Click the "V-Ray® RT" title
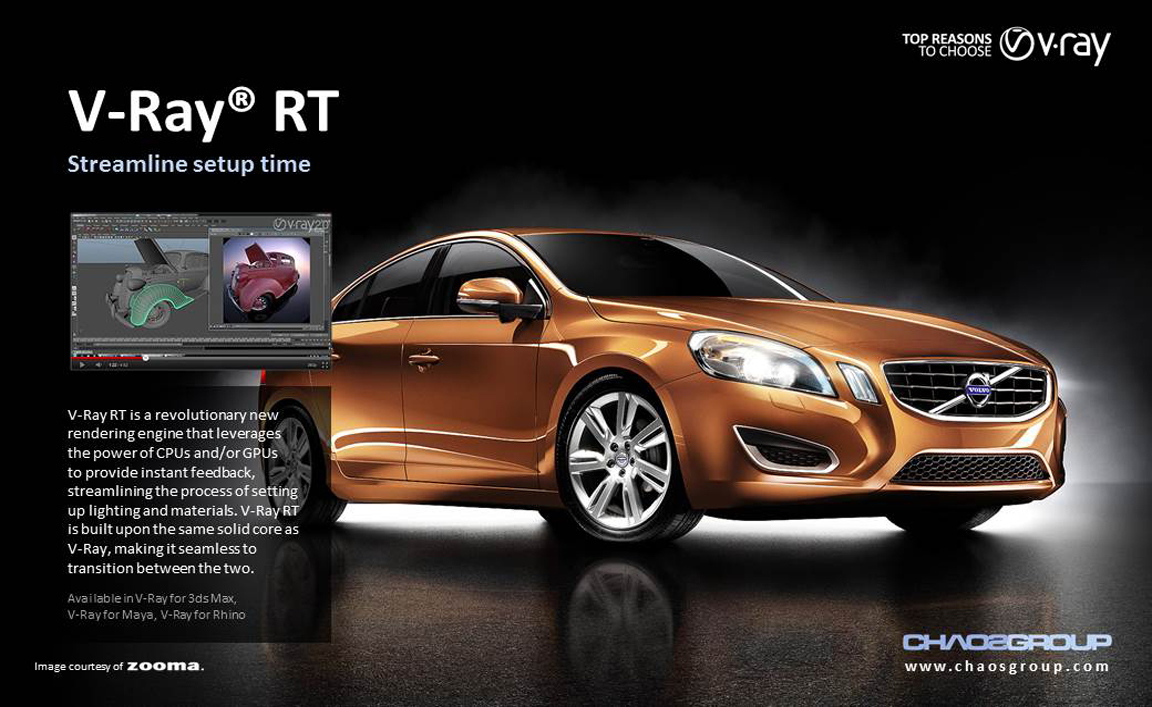This screenshot has width=1152, height=707. pyautogui.click(x=204, y=111)
